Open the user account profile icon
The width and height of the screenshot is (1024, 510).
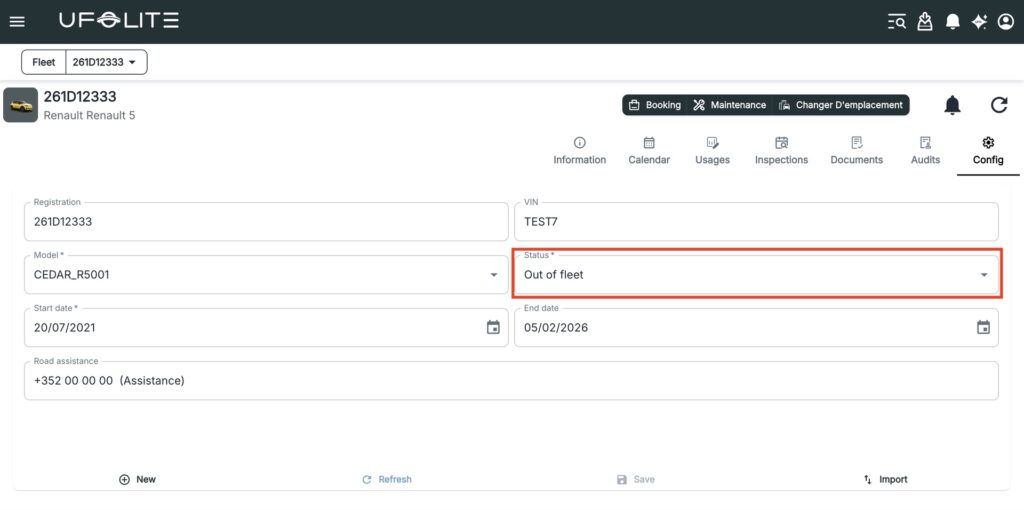click(x=1006, y=21)
